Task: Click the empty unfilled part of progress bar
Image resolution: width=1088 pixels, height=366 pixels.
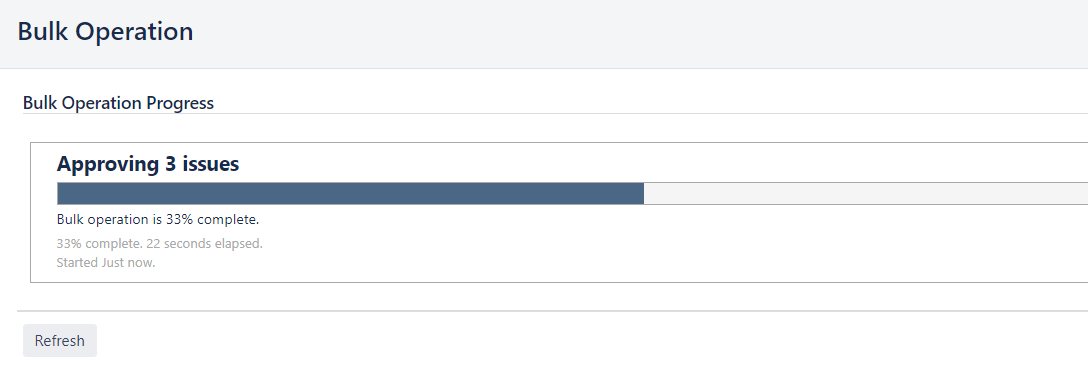Action: pos(865,194)
